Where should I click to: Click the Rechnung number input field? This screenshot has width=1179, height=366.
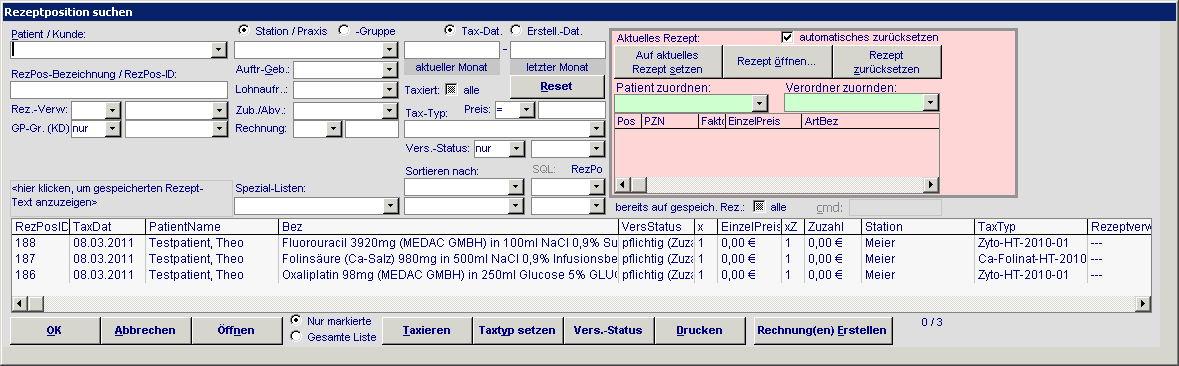click(x=371, y=129)
